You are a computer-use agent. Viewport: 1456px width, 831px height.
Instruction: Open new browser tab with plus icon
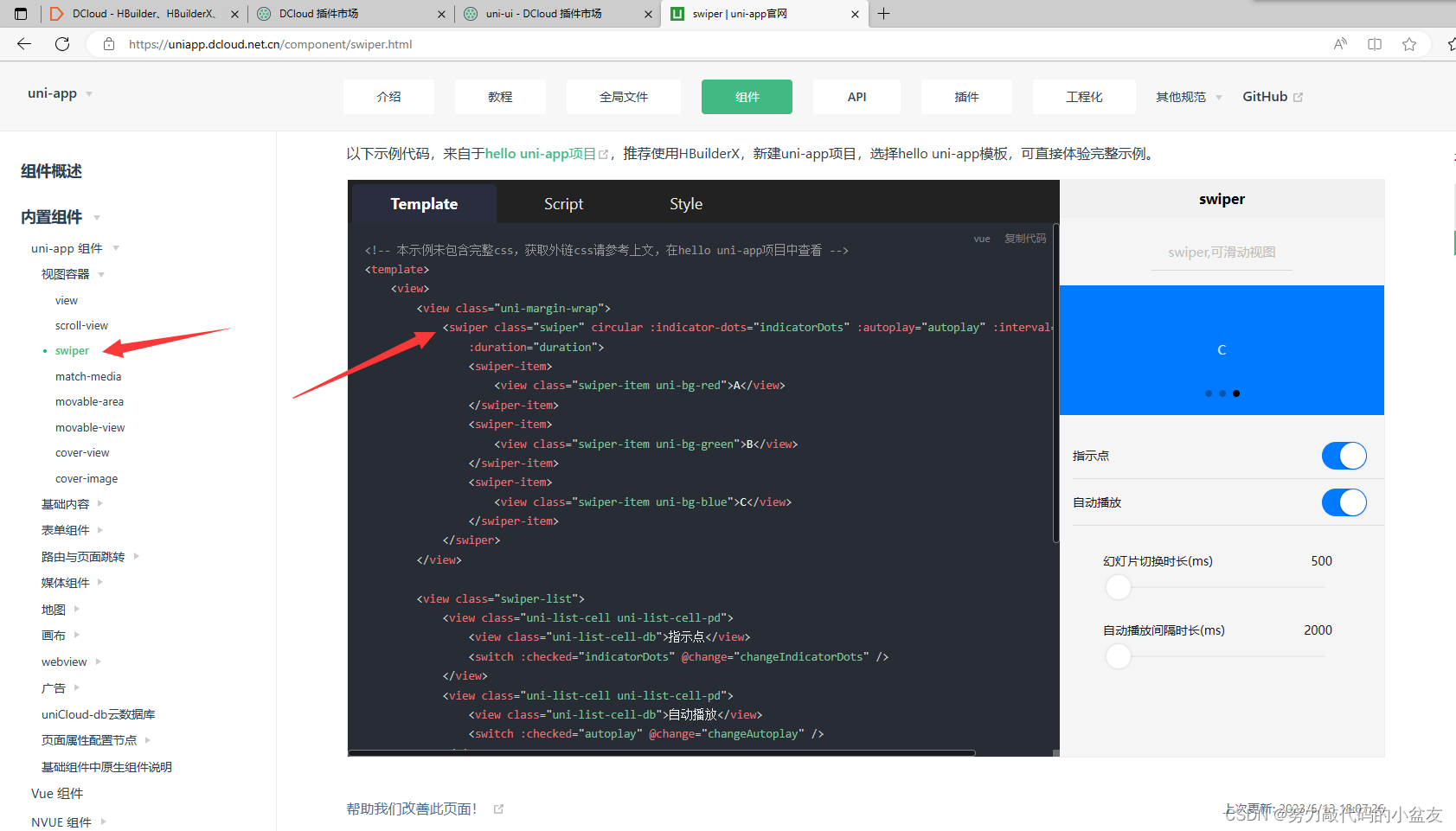pyautogui.click(x=883, y=14)
